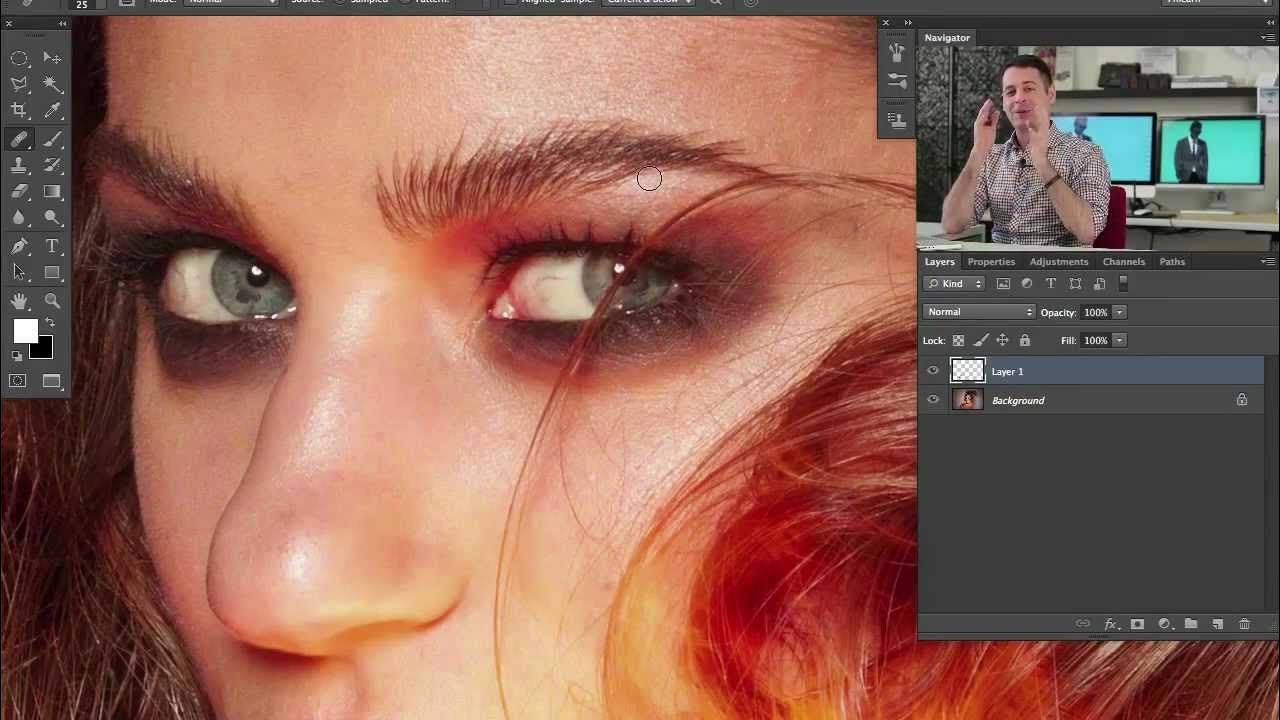Viewport: 1280px width, 720px height.
Task: Toggle Quick Mask mode
Action: 18,381
